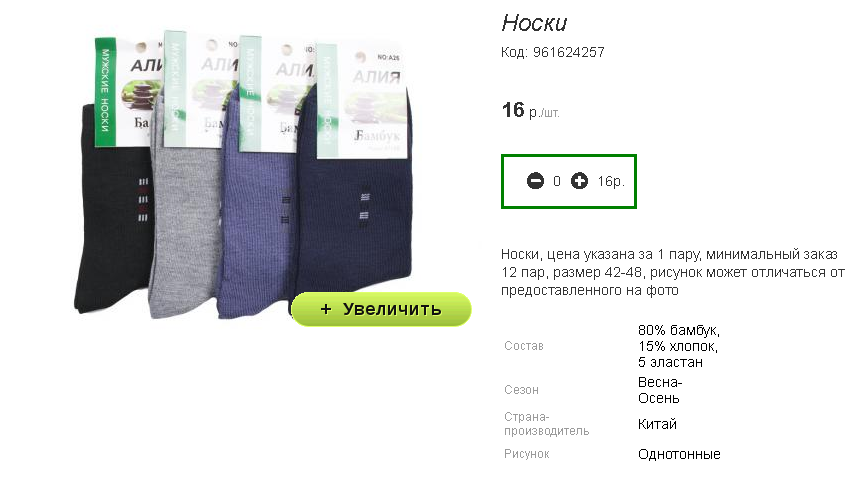Open the Носки product title

pos(534,23)
